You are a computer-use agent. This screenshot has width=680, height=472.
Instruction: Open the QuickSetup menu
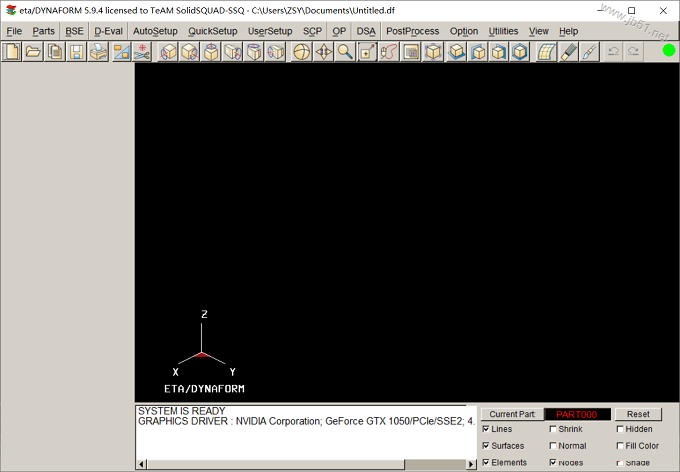pos(212,31)
